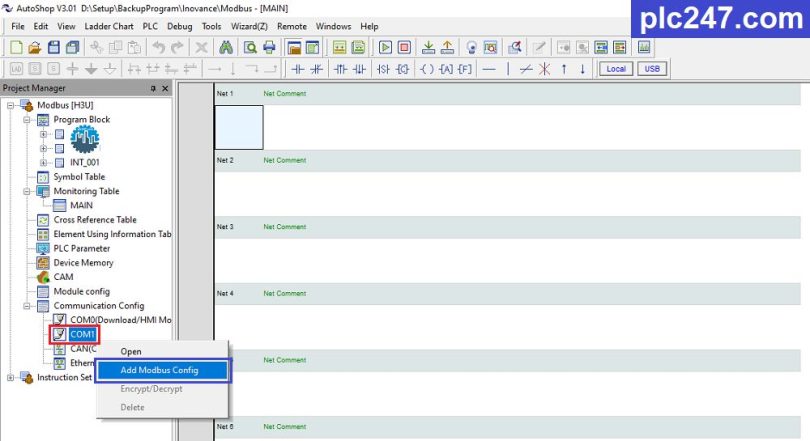The height and width of the screenshot is (441, 810).
Task: Click the Net 4 Net Comment text
Action: pos(285,293)
